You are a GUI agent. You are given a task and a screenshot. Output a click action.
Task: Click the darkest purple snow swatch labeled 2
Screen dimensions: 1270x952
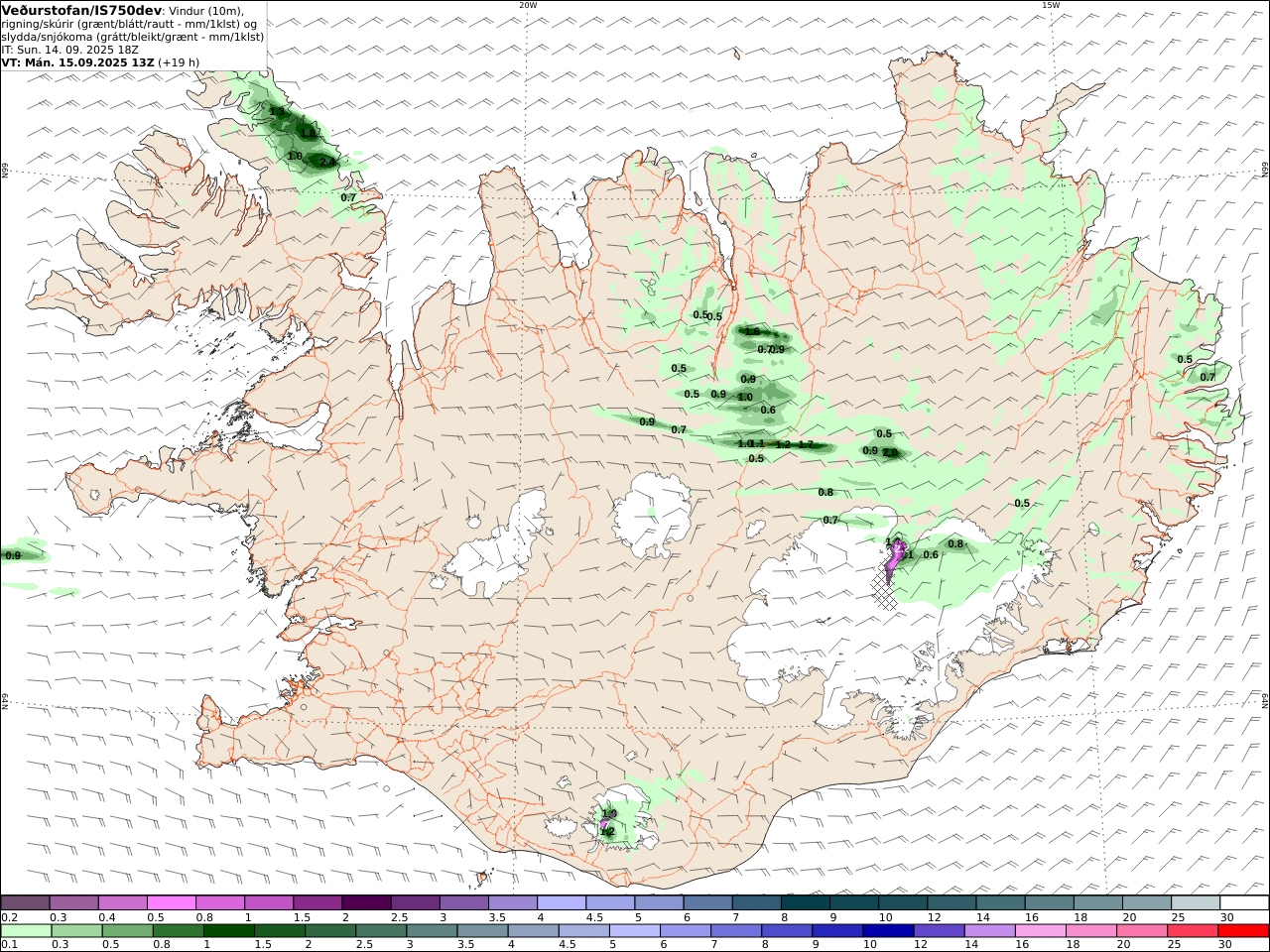point(366,902)
